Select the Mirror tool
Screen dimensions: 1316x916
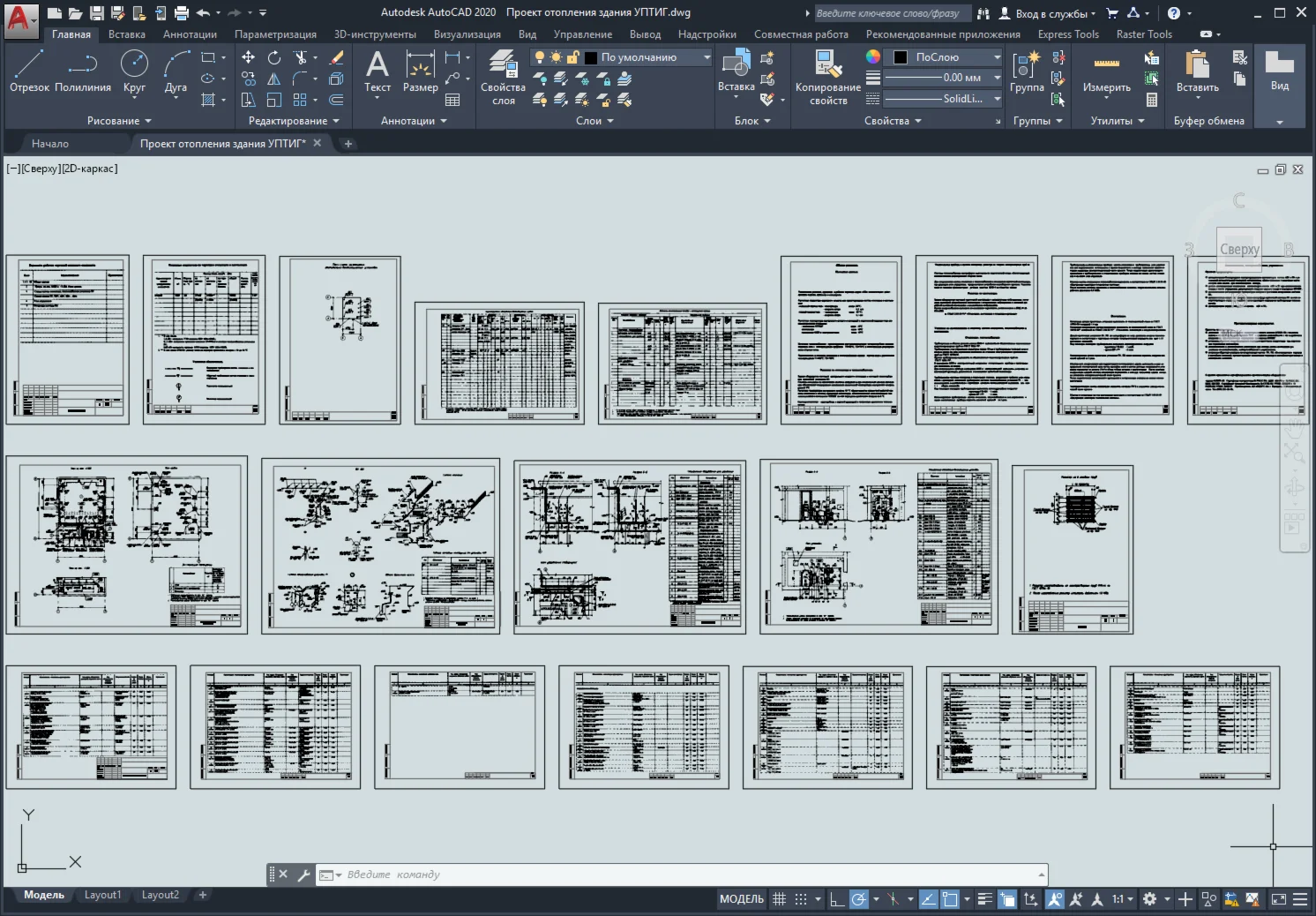(274, 79)
